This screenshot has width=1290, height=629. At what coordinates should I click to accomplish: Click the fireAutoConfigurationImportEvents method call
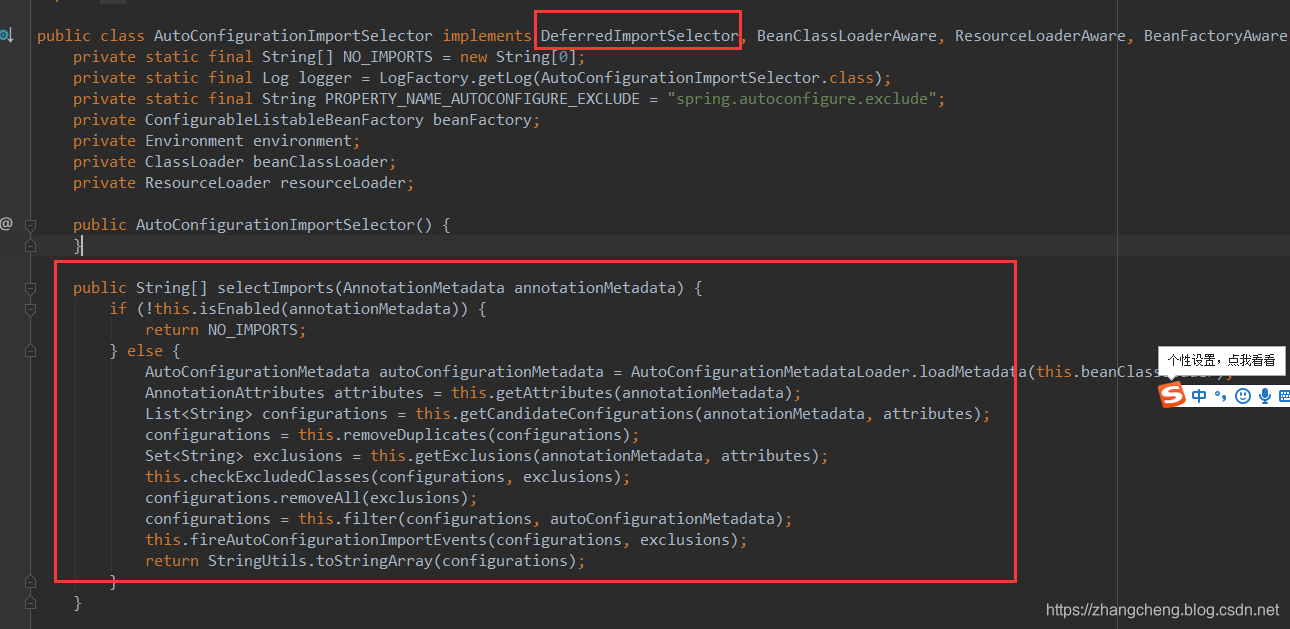pos(338,539)
